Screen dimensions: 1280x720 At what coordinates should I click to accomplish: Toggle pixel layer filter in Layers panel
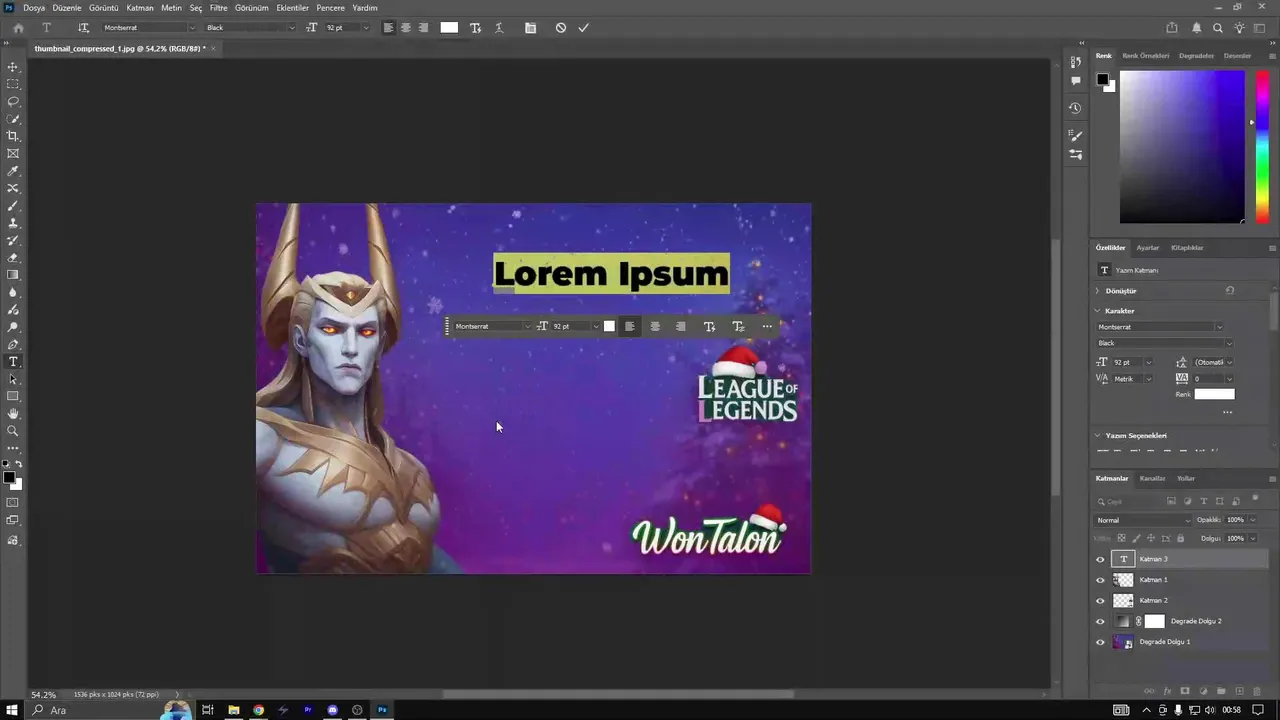1172,501
